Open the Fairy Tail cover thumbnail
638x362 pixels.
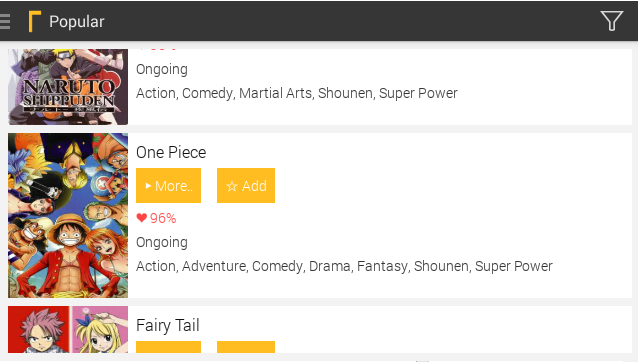68,329
